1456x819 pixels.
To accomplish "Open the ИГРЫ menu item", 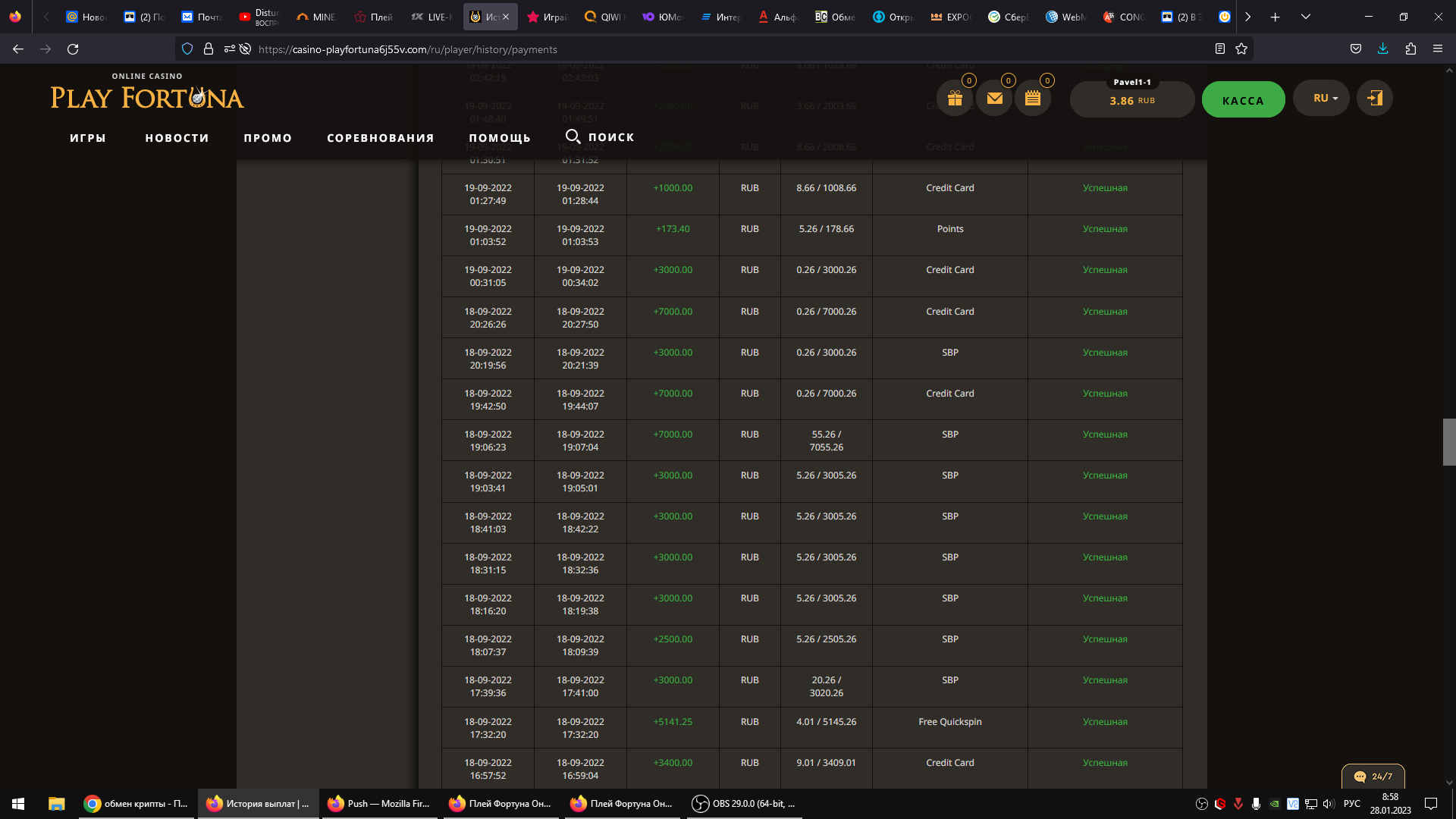I will pyautogui.click(x=88, y=138).
